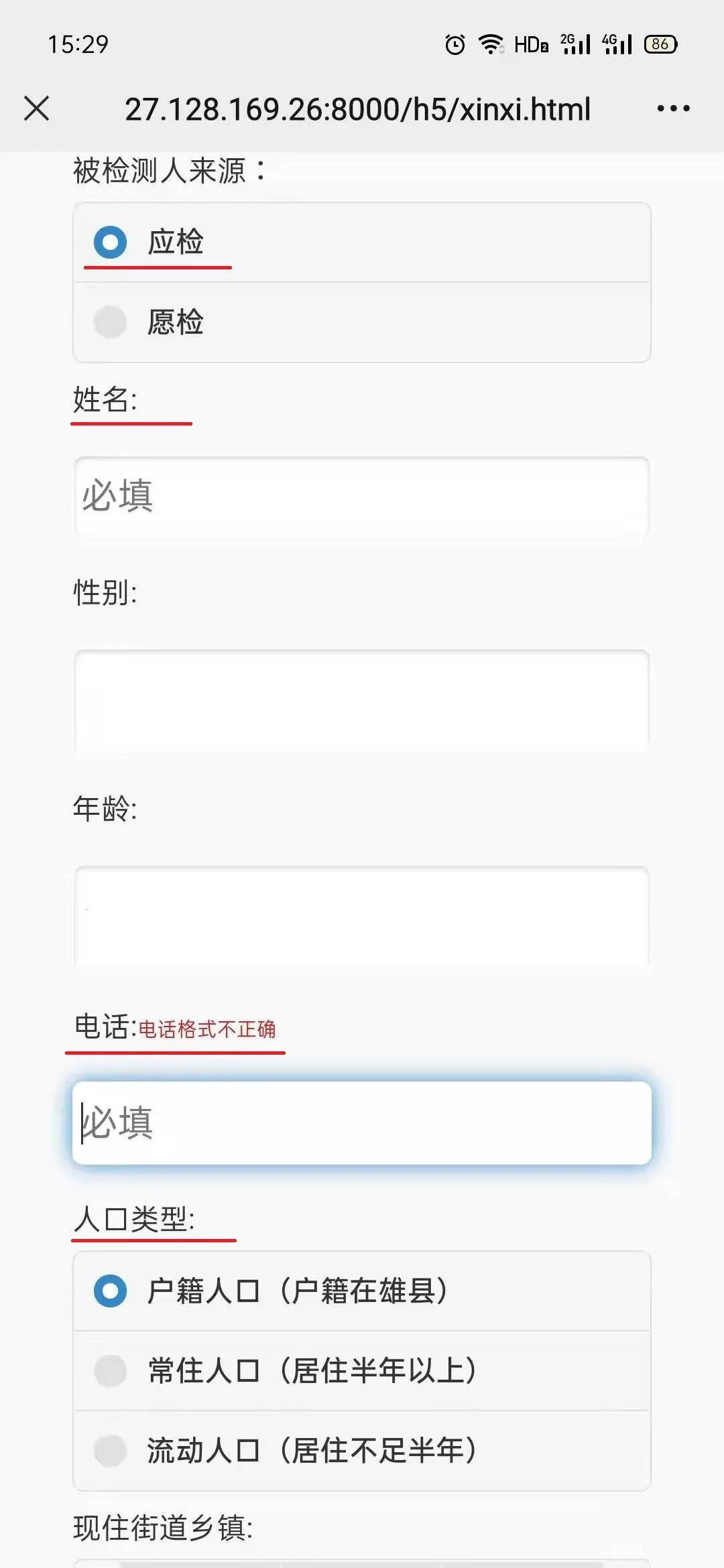Tap the 电话格式不正确 error message

point(207,1029)
